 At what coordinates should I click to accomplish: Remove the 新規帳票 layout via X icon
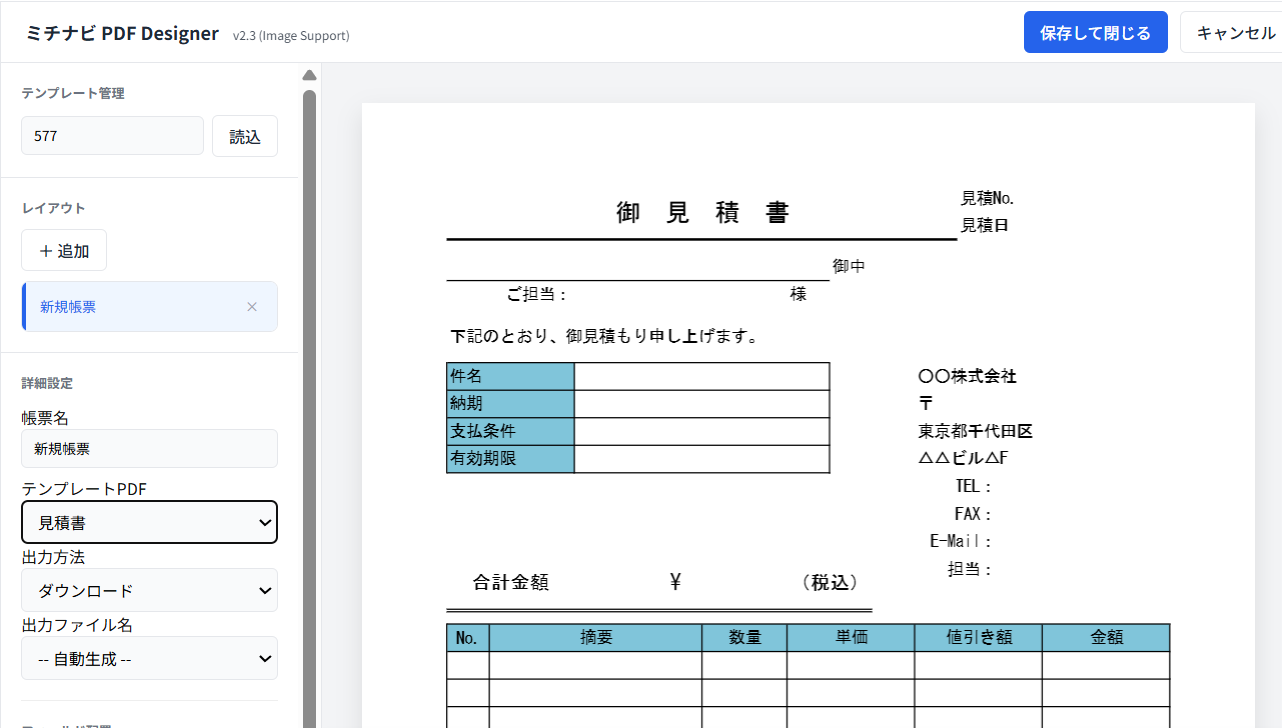tap(252, 307)
